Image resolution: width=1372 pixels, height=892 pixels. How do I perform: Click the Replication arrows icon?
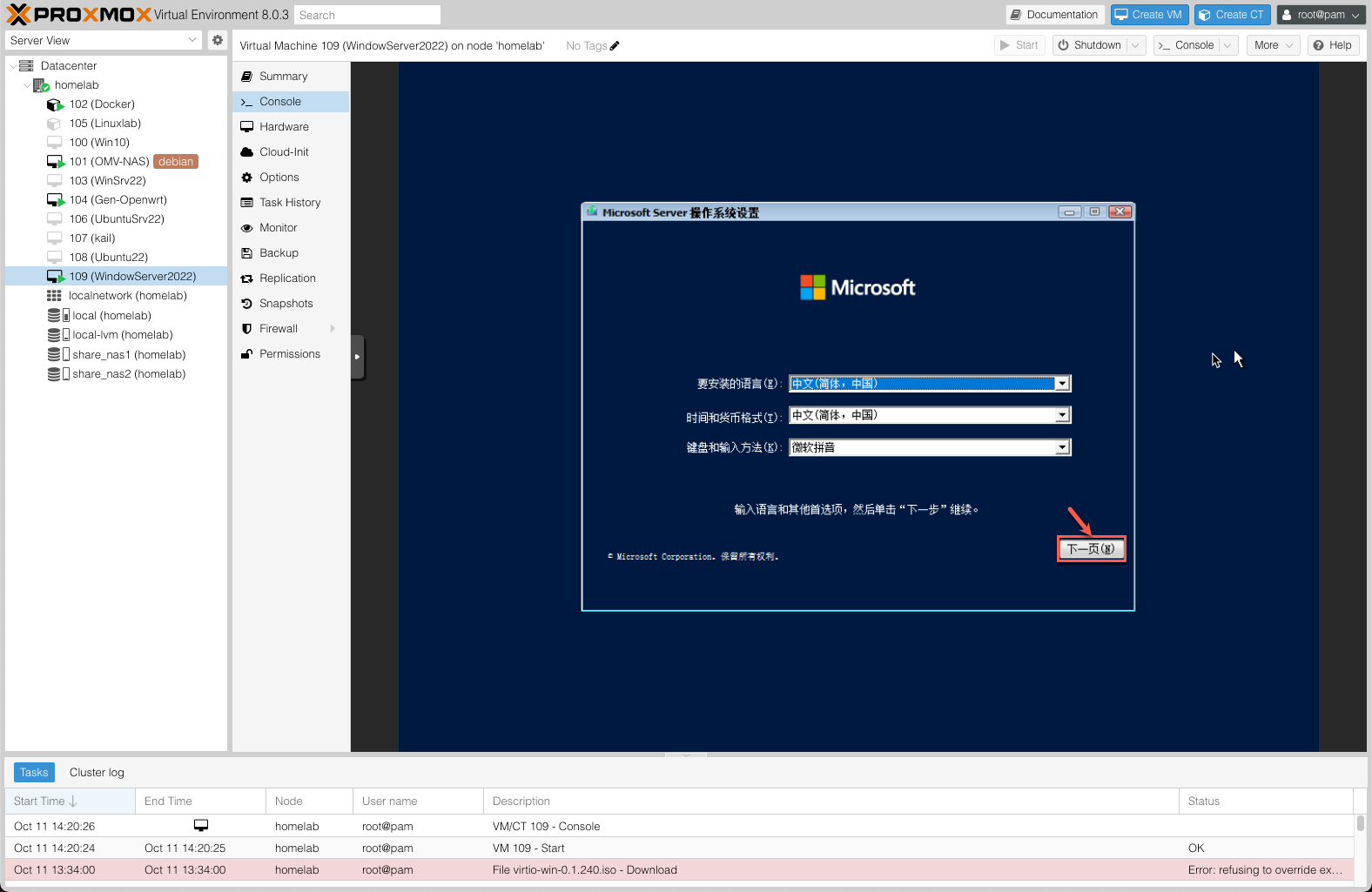(x=247, y=278)
